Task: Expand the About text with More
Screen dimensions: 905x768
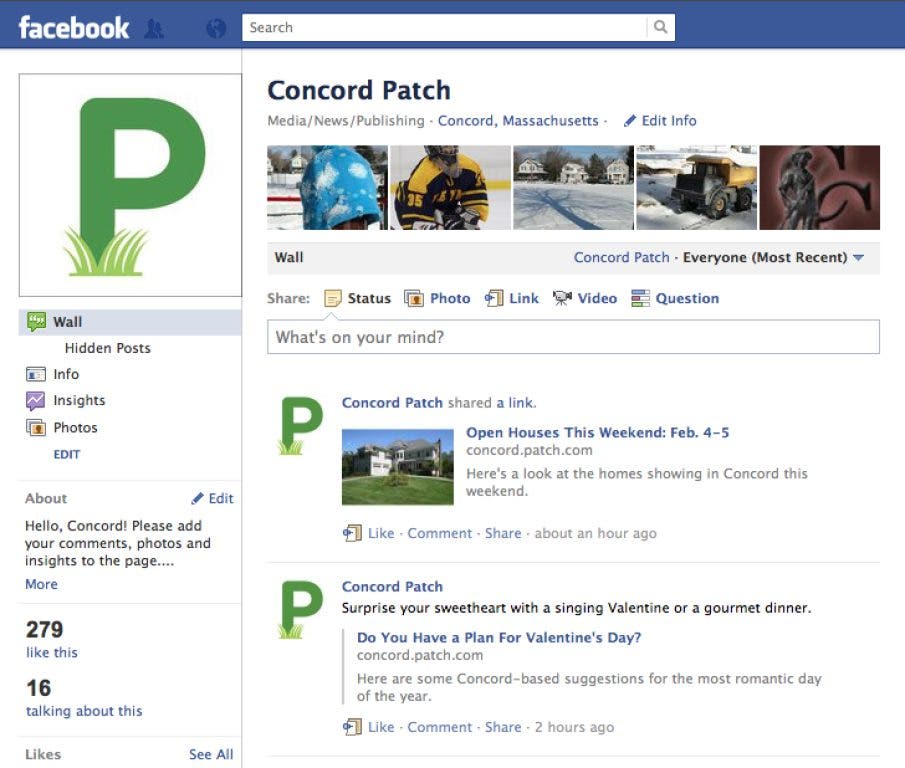Action: tap(41, 584)
